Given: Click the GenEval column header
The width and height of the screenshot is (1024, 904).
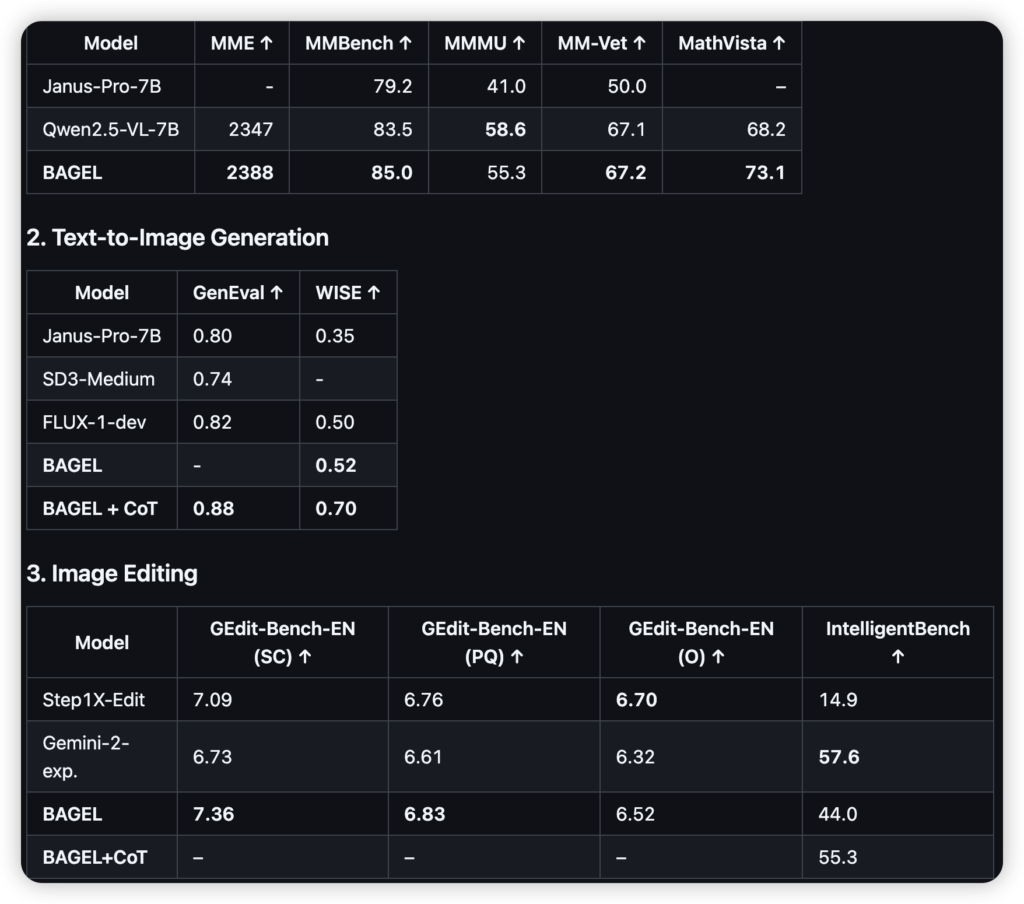Looking at the screenshot, I should 238,293.
